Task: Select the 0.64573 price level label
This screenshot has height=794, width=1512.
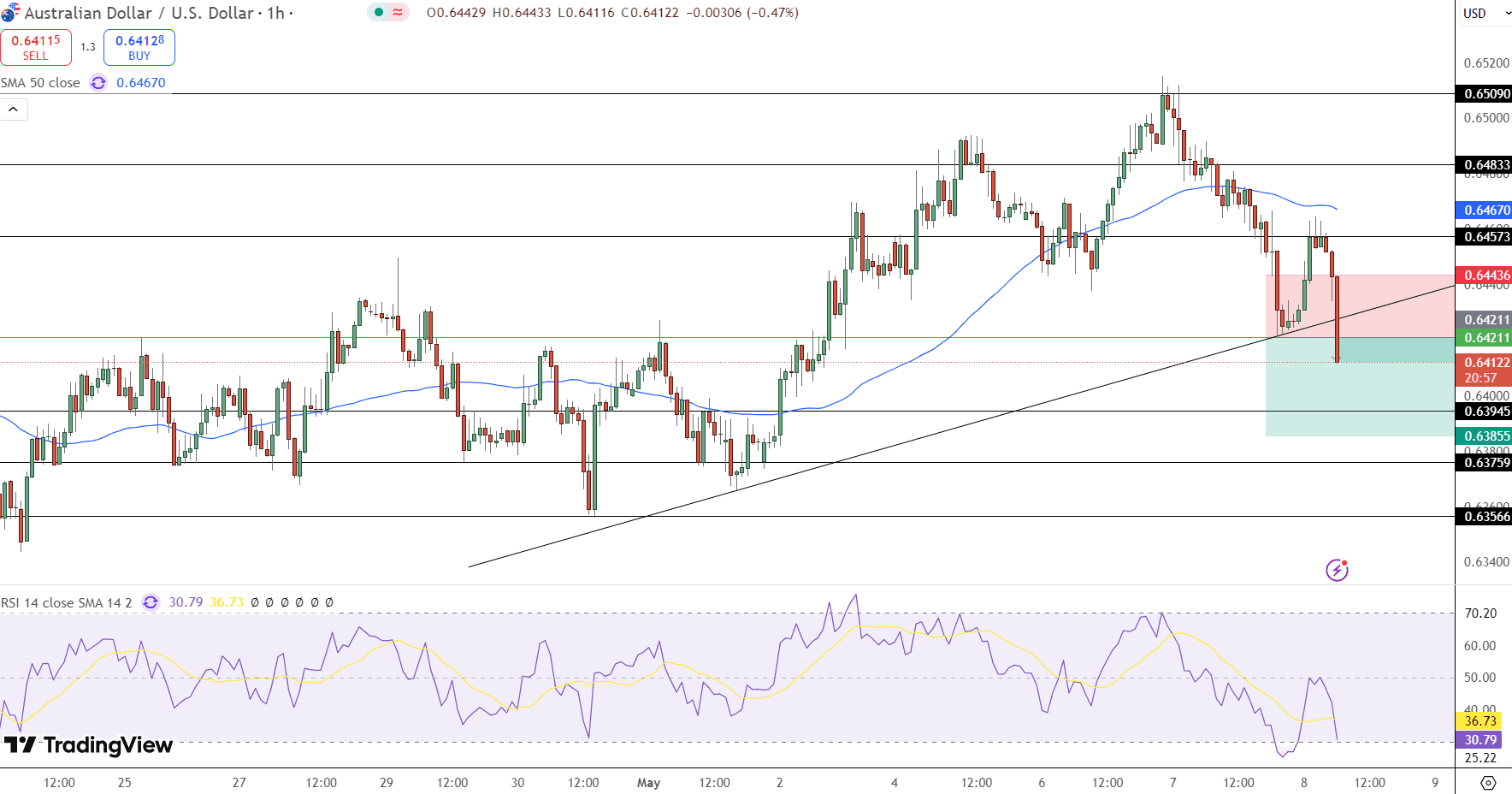Action: tap(1484, 237)
